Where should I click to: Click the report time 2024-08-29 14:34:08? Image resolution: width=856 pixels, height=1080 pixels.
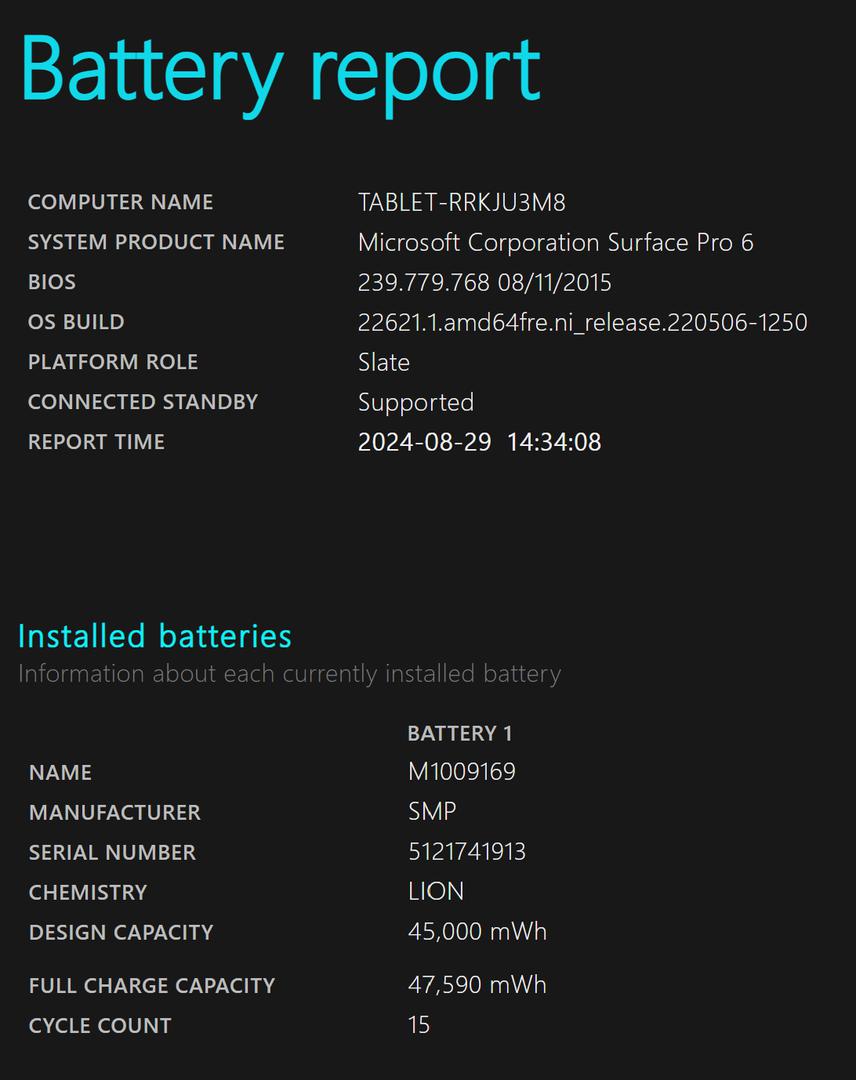coord(479,442)
